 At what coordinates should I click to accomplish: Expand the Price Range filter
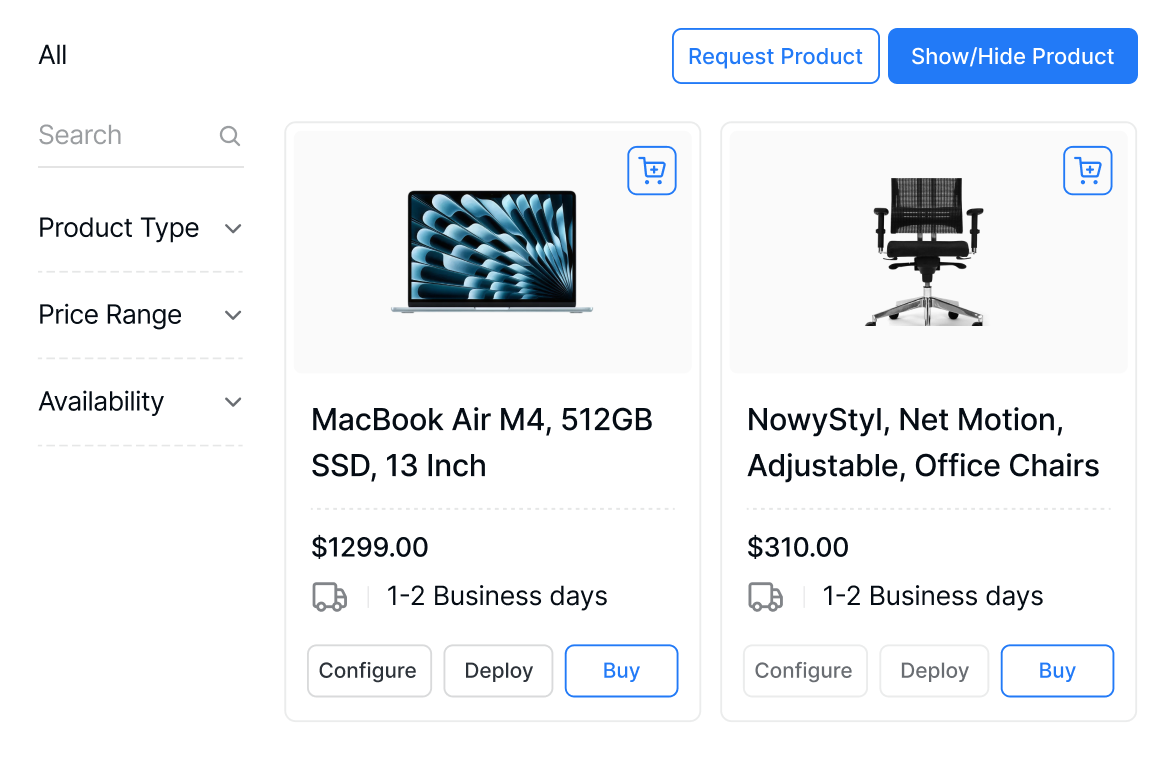(x=140, y=315)
